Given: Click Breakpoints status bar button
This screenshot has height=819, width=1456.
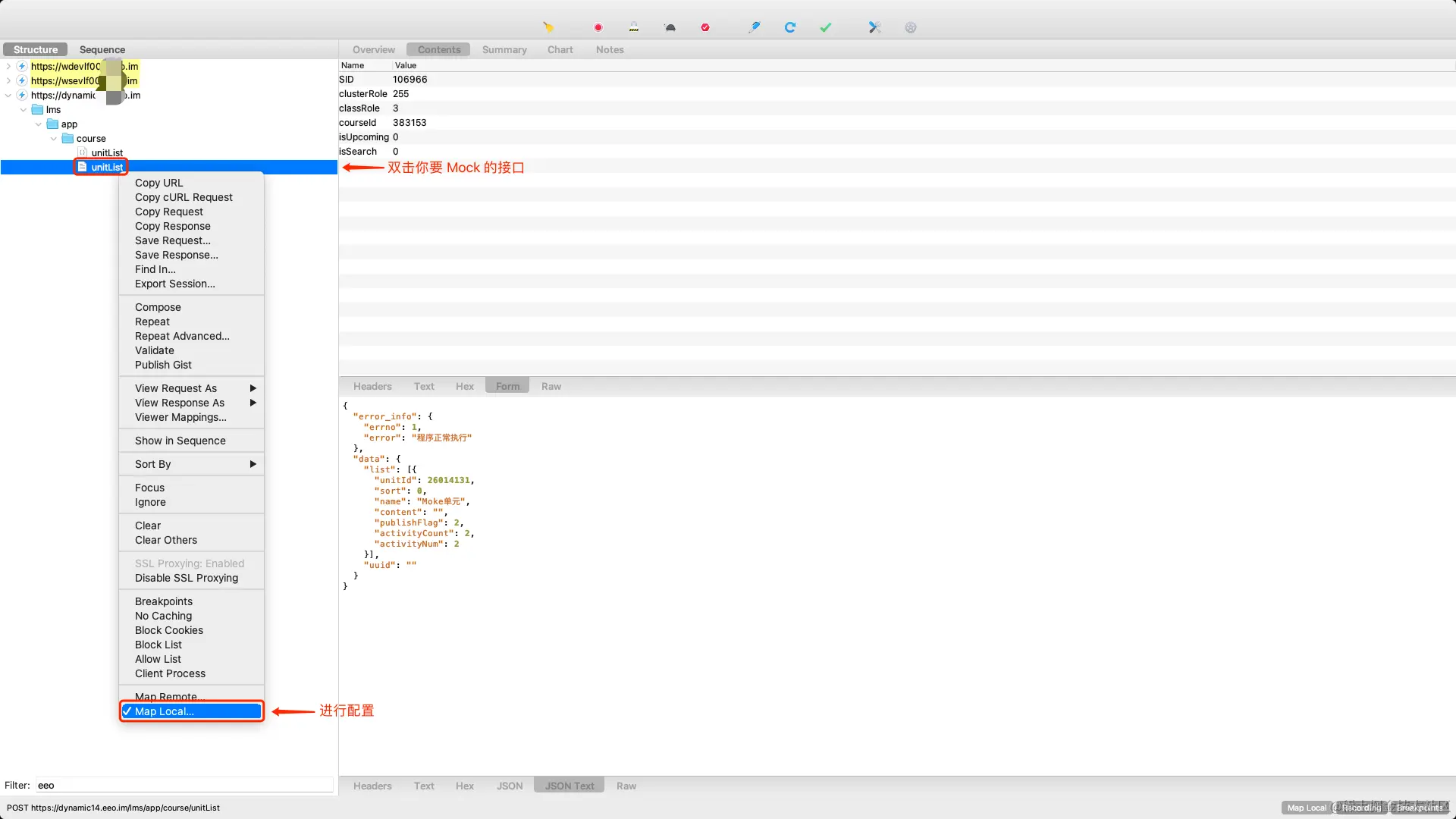Looking at the screenshot, I should point(1420,808).
